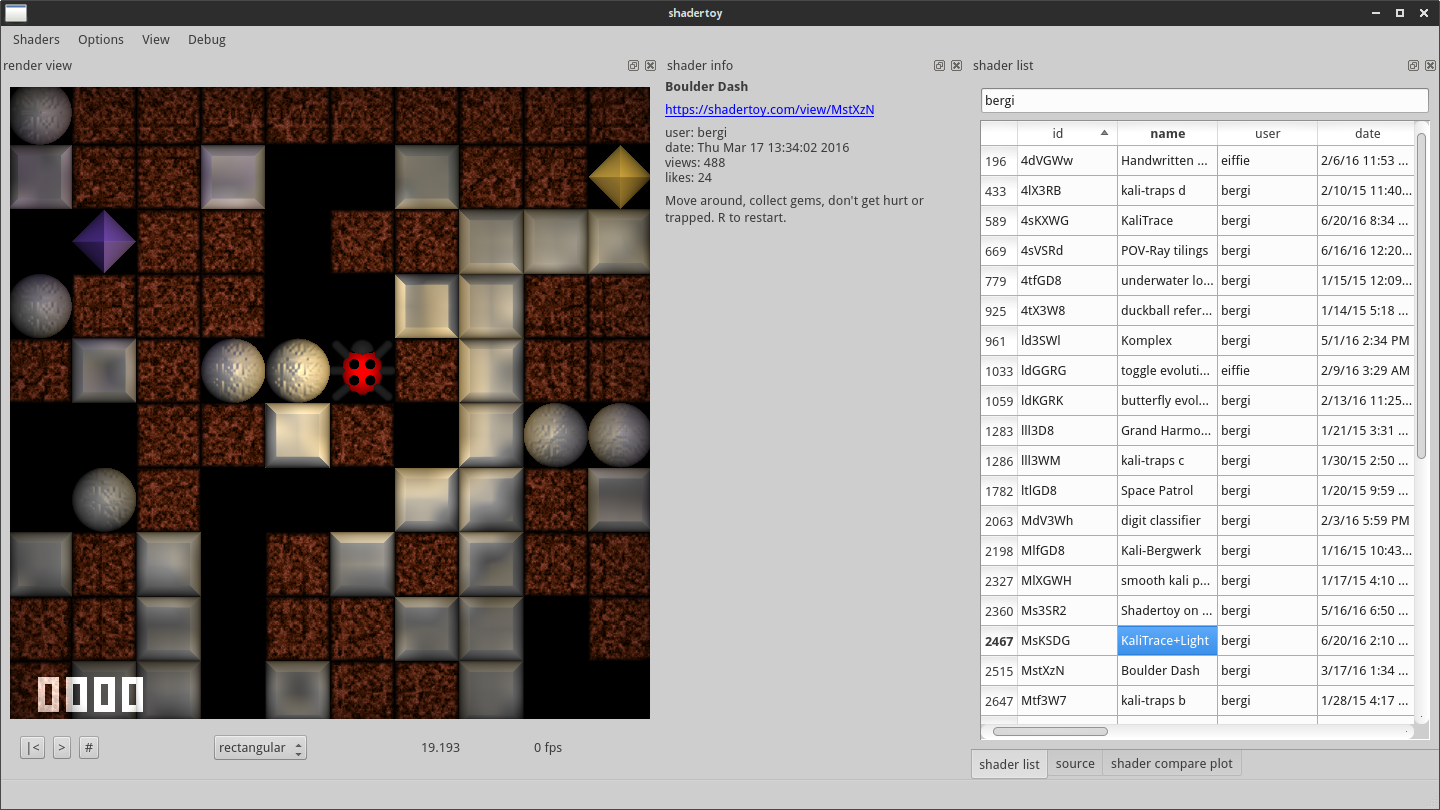Open the Debug menu
This screenshot has width=1440, height=810.
click(207, 39)
